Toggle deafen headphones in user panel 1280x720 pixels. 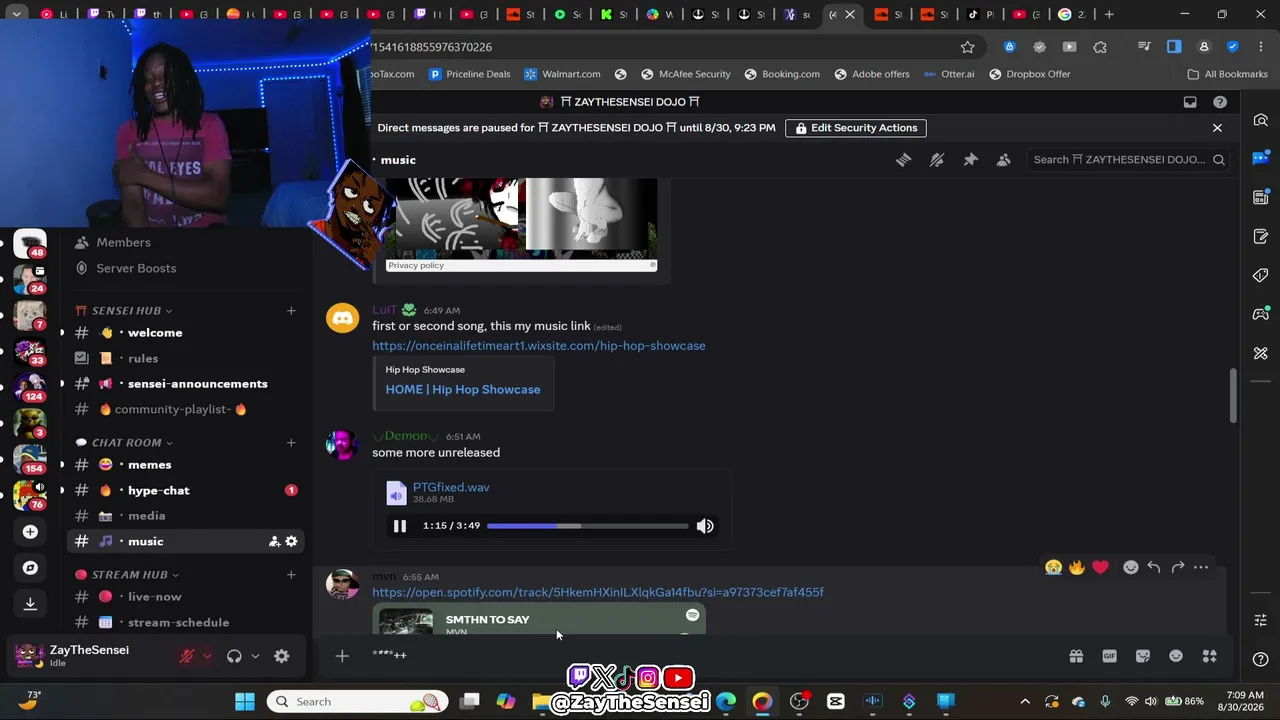(x=234, y=656)
